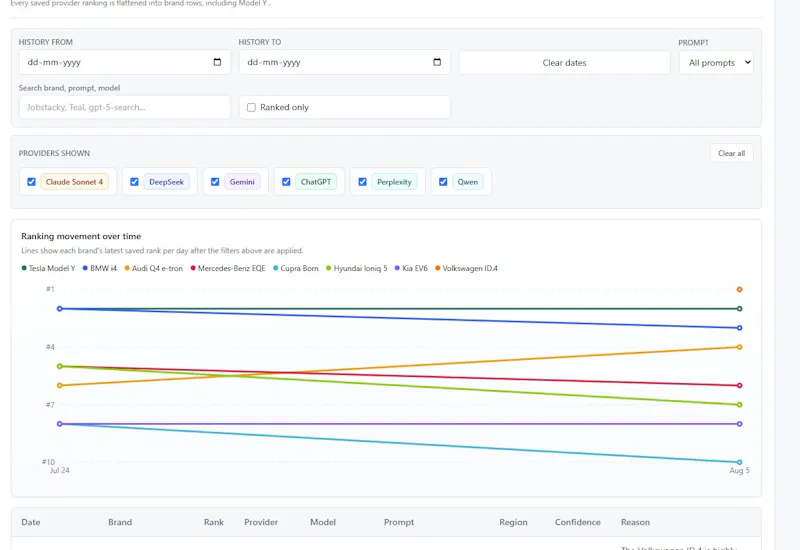
Task: Uncheck the Perplexity provider checkbox
Action: [362, 182]
